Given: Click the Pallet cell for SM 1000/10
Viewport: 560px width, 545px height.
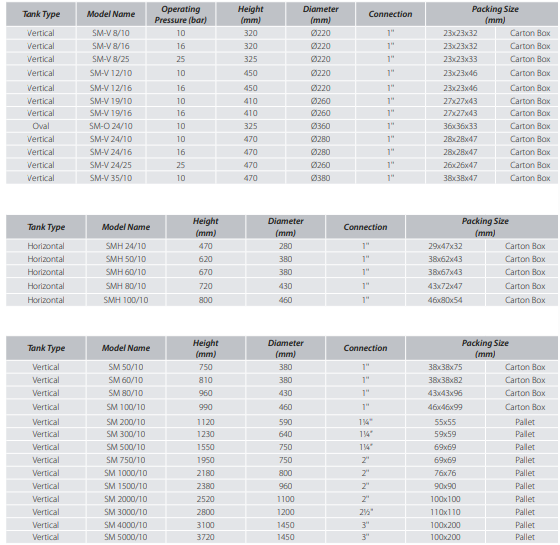Looking at the screenshot, I should 525,473.
